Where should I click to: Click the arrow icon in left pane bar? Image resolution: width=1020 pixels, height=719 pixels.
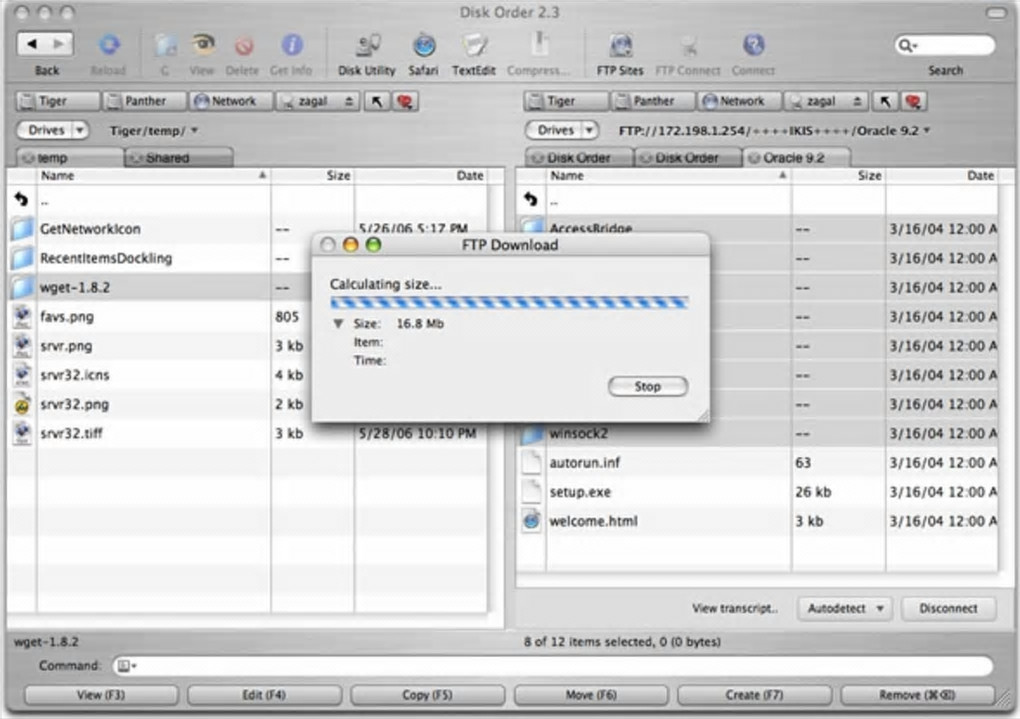[377, 102]
